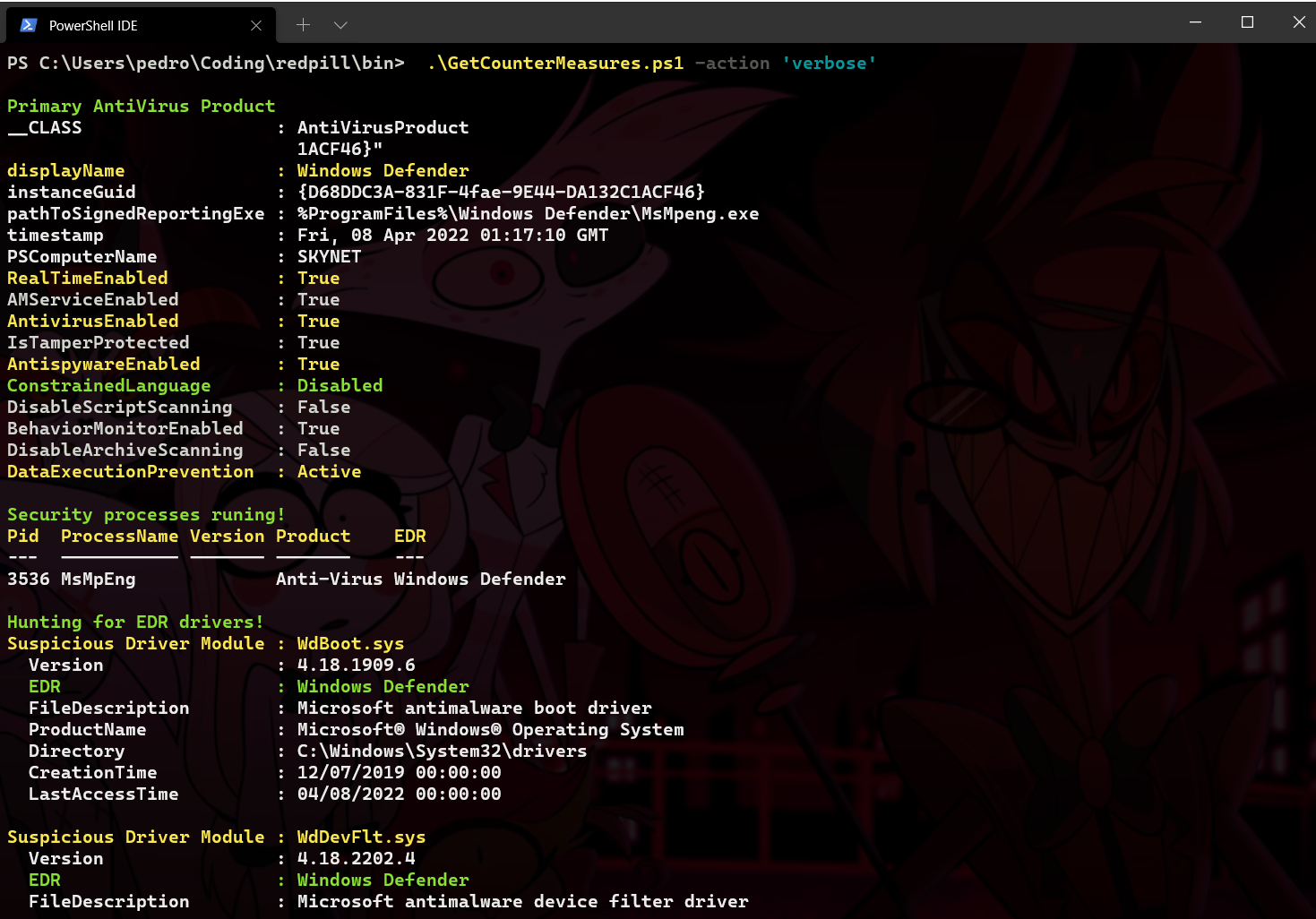Click the -action parameter text

point(732,64)
